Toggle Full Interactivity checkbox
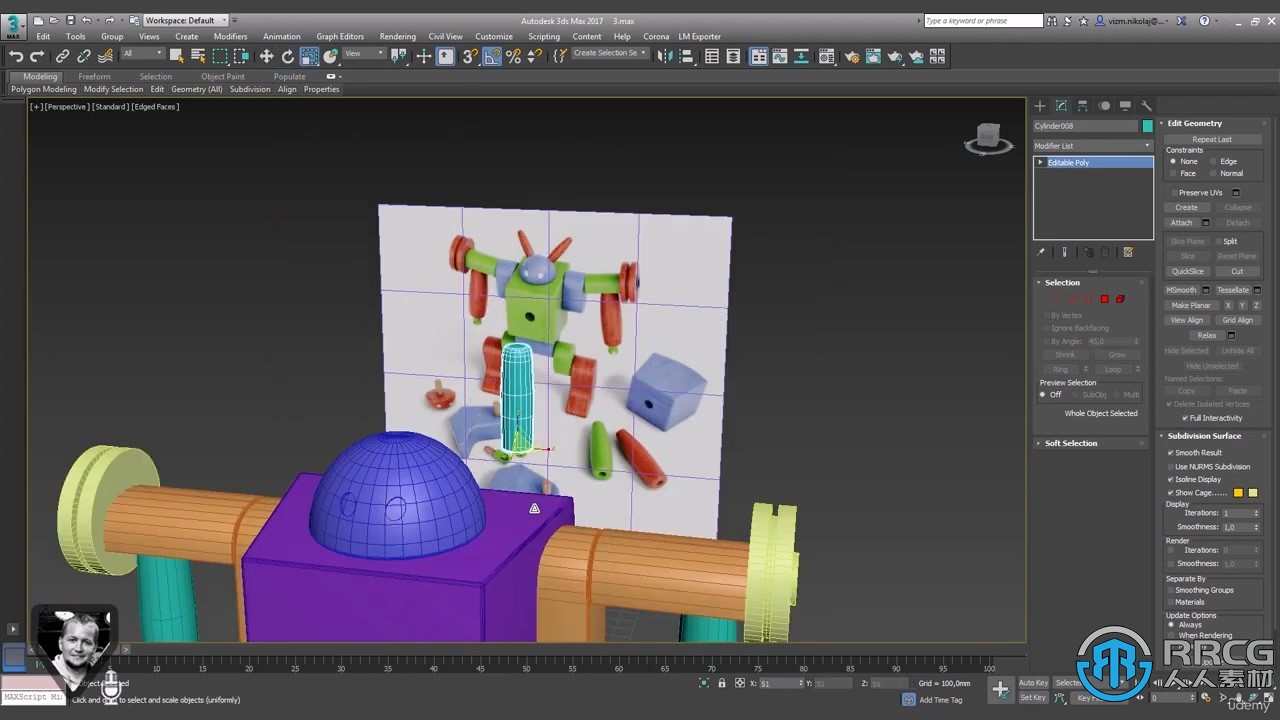Image resolution: width=1280 pixels, height=720 pixels. (x=1186, y=418)
